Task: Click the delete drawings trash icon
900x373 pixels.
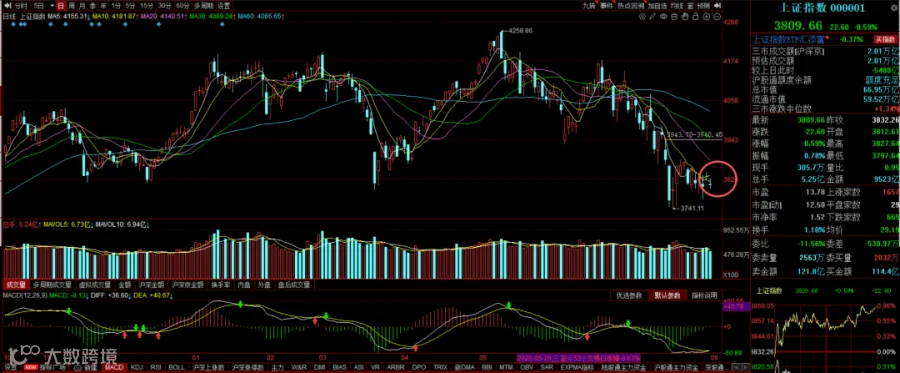Action: coord(674,17)
